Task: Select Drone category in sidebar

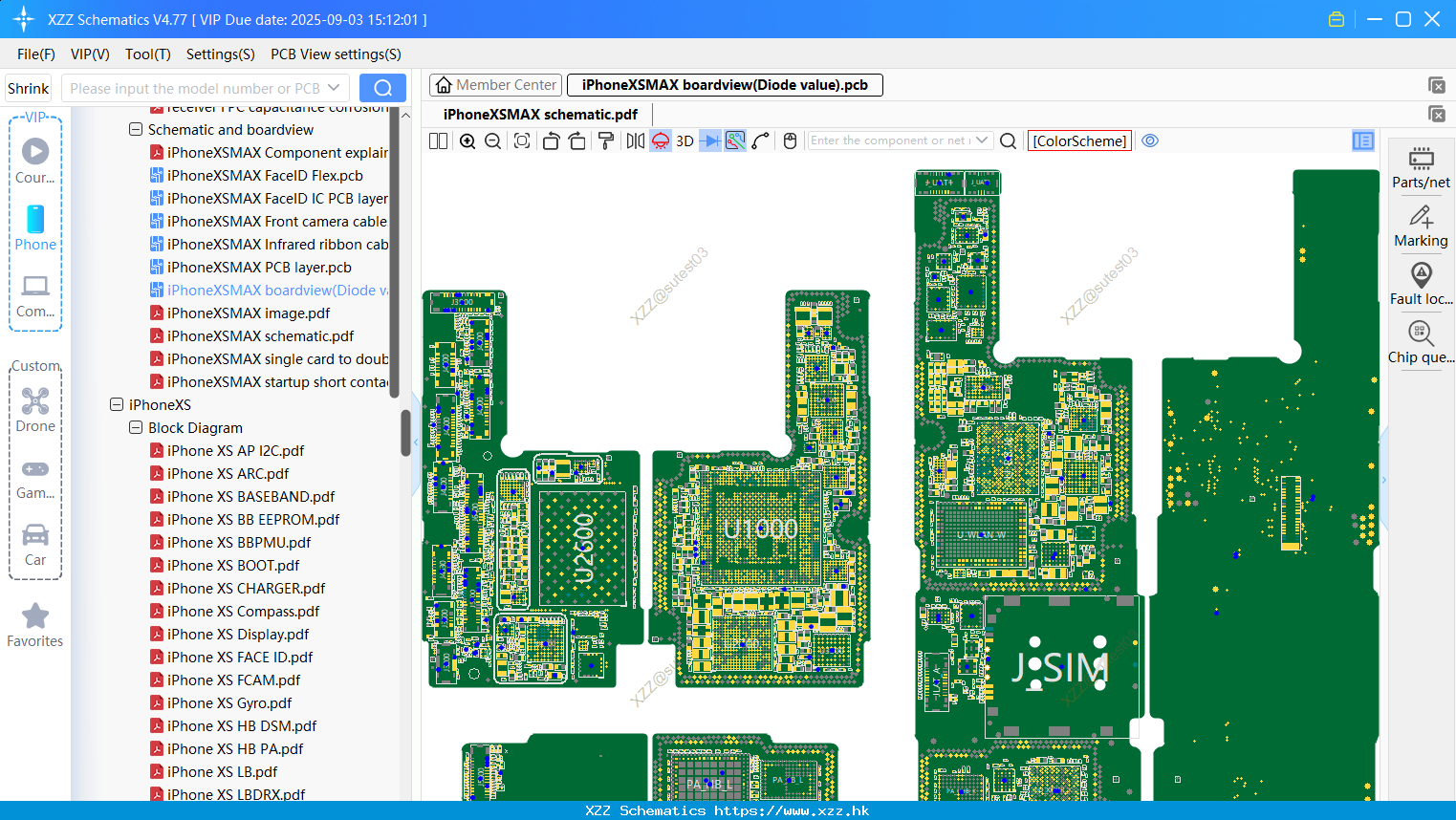Action: pos(35,410)
